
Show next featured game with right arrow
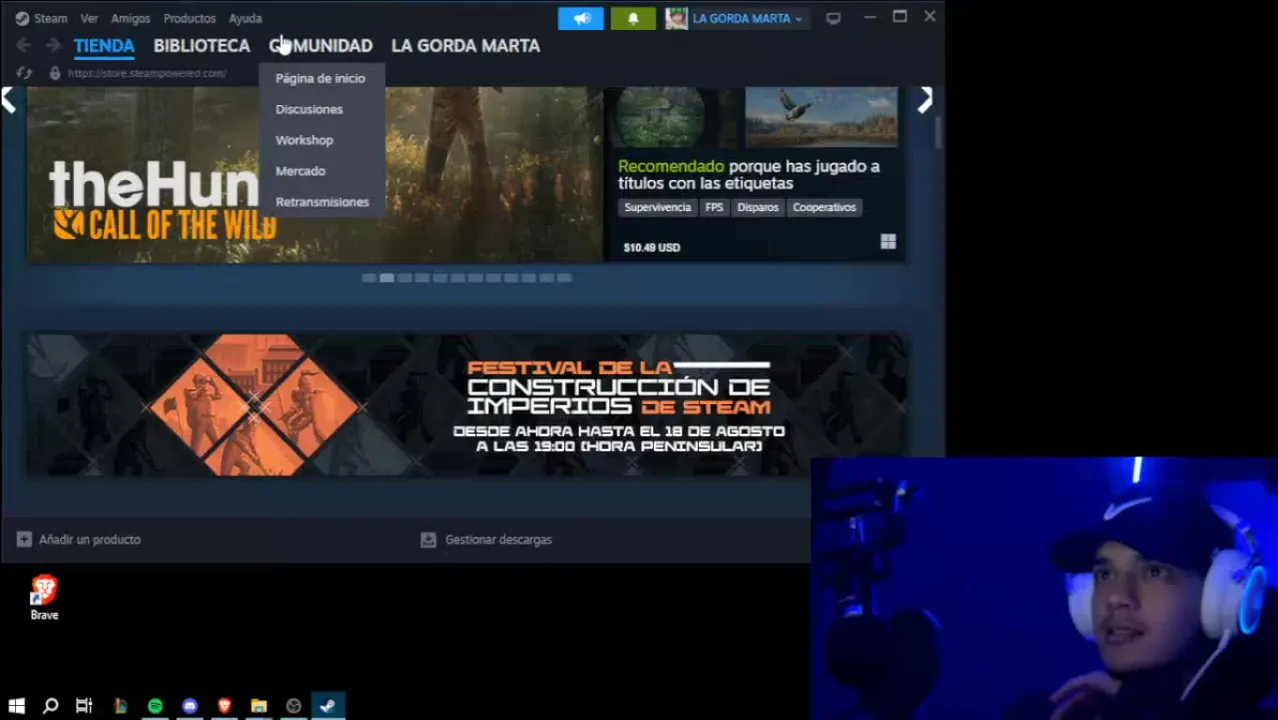(925, 99)
